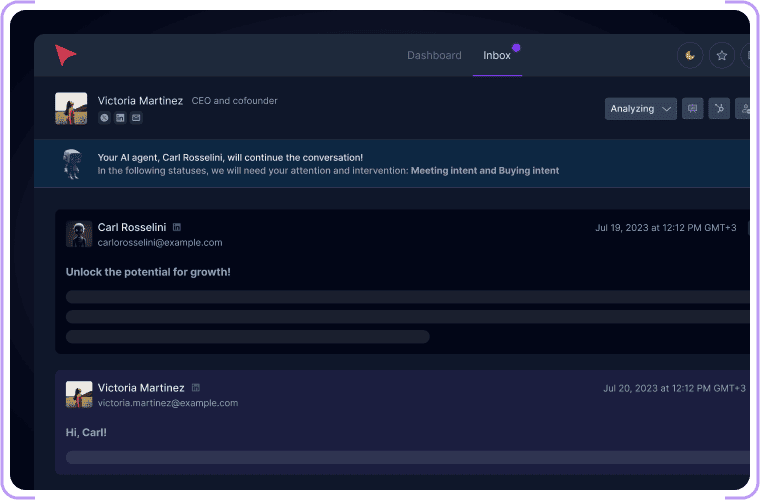Open Victoria's website globe icon
The image size is (760, 500).
click(x=104, y=118)
